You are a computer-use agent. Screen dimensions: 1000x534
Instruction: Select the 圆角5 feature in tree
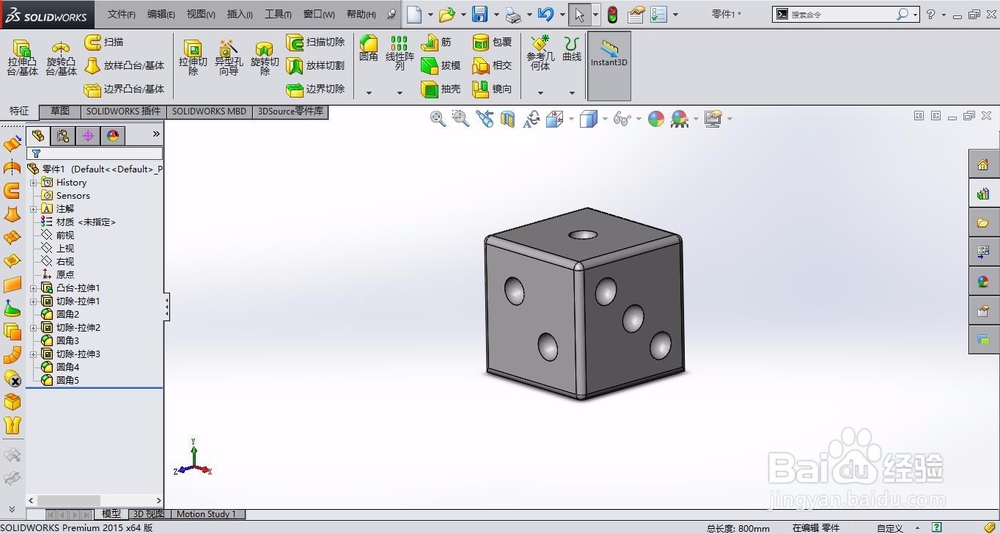[60, 380]
